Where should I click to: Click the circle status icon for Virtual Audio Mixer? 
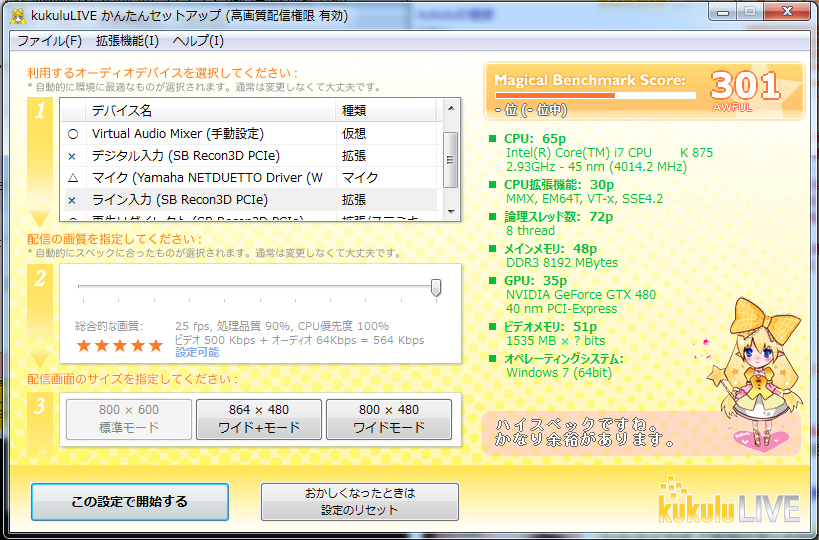(x=72, y=134)
